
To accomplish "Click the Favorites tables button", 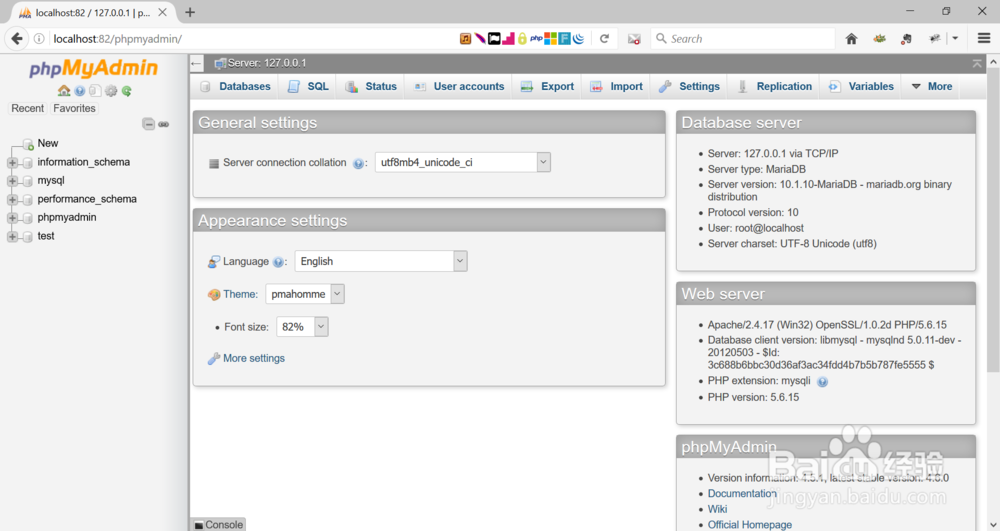I will [x=74, y=108].
